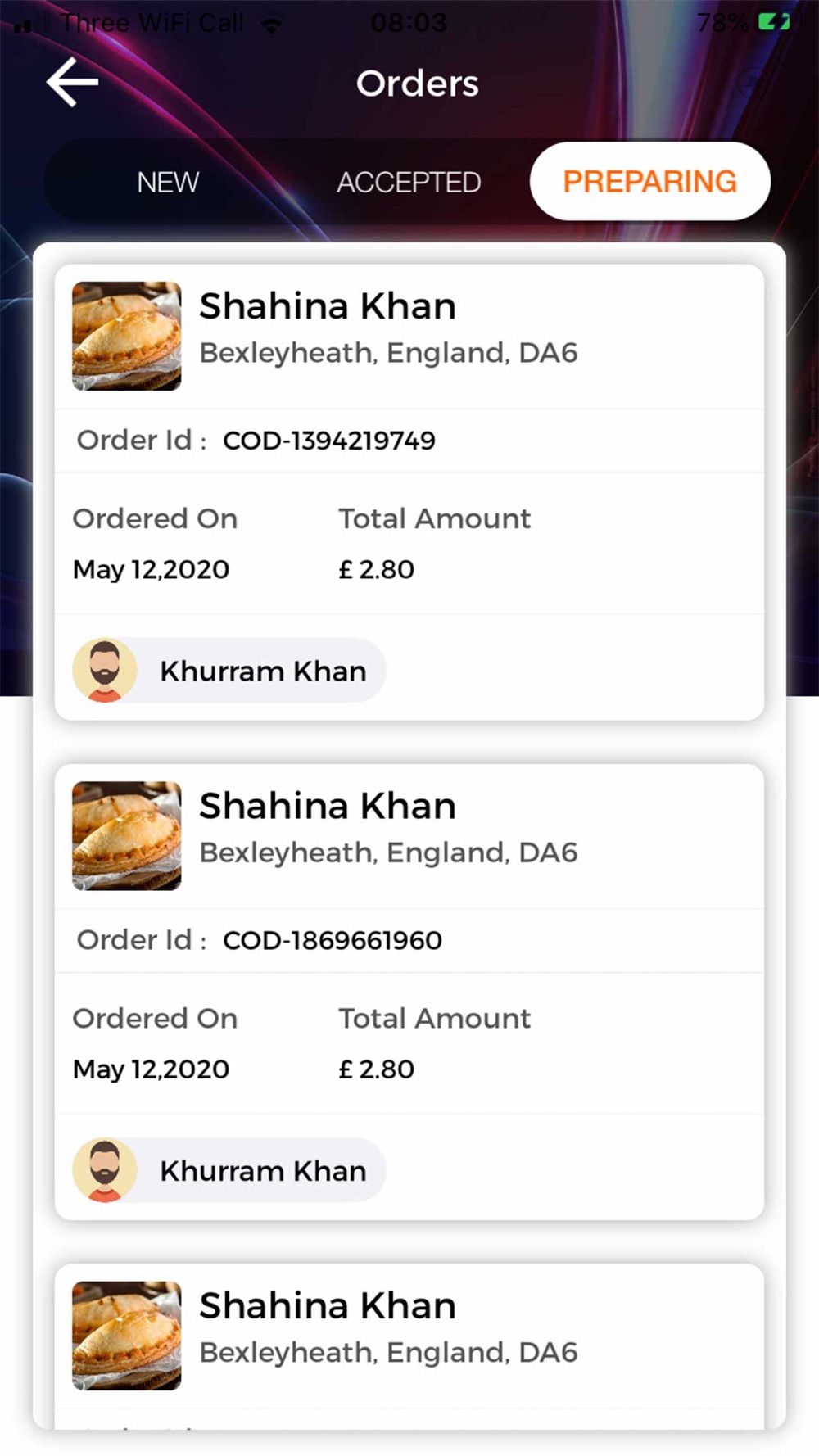Image resolution: width=819 pixels, height=1456 pixels.
Task: Tap the pastry thumbnail on order COD-1394219749
Action: [x=127, y=336]
